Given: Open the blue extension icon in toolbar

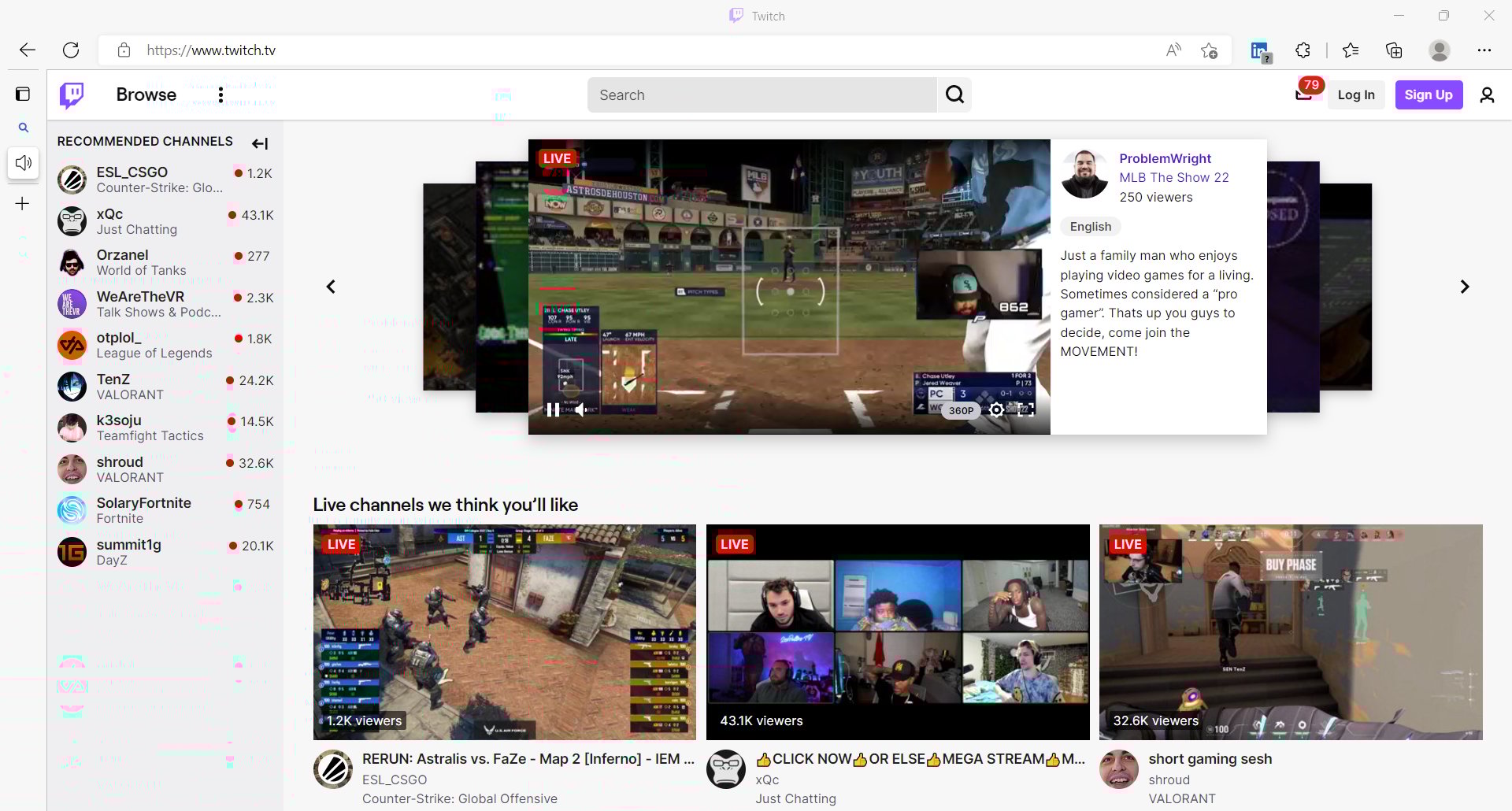Looking at the screenshot, I should pos(1260,51).
